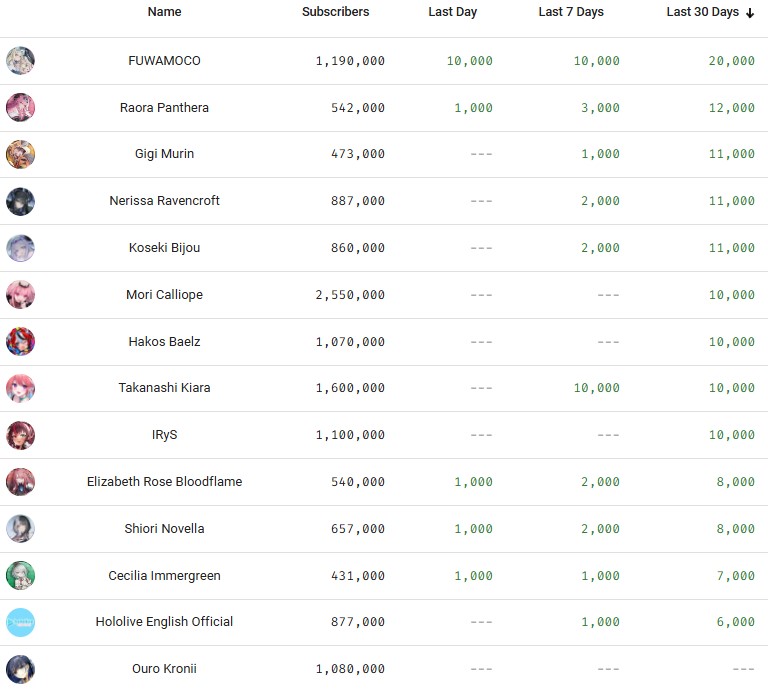Sort by Last 7 Days header
The image size is (768, 691).
[x=570, y=12]
